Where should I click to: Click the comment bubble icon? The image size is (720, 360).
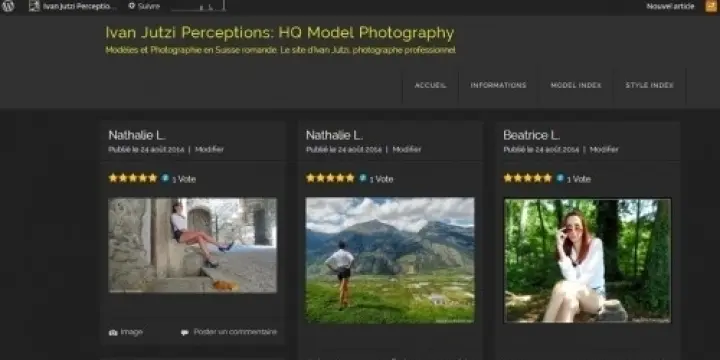point(185,332)
